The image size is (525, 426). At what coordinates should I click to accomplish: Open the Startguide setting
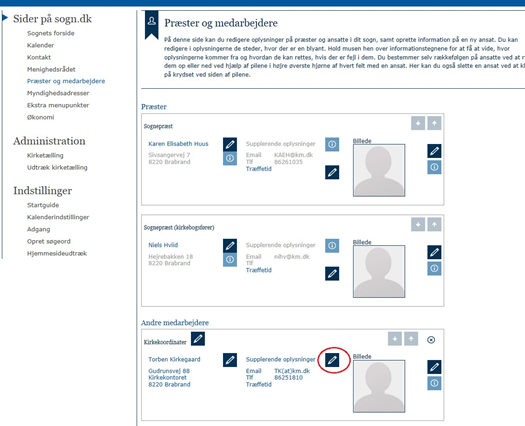[x=43, y=205]
